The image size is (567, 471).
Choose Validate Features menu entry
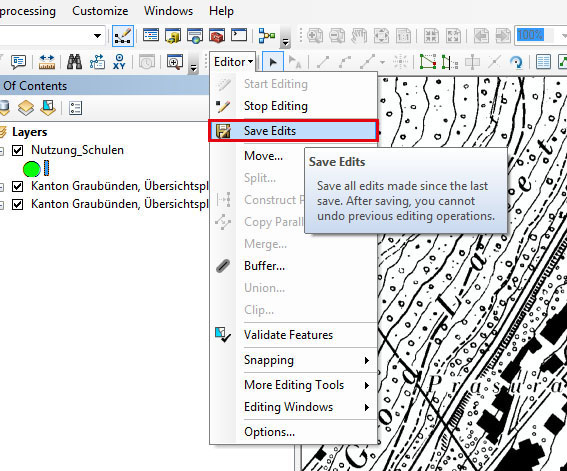point(293,335)
